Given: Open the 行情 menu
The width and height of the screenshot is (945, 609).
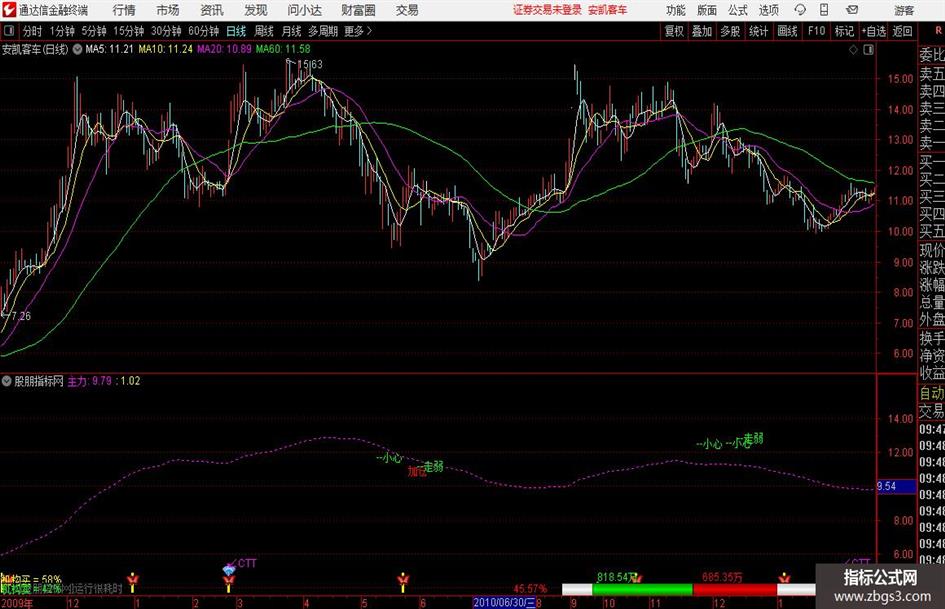Looking at the screenshot, I should click(x=124, y=10).
